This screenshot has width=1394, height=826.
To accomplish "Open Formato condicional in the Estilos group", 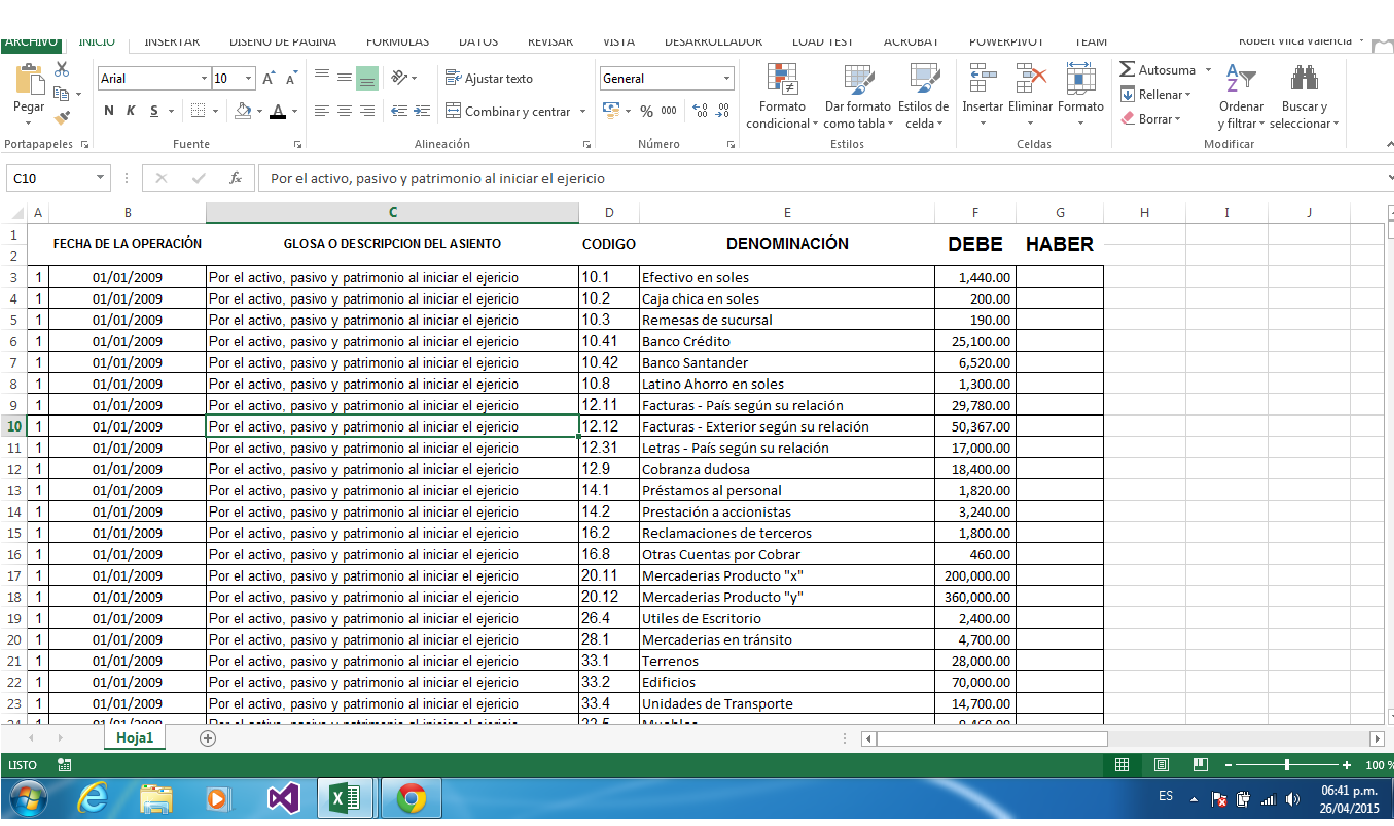I will (783, 95).
